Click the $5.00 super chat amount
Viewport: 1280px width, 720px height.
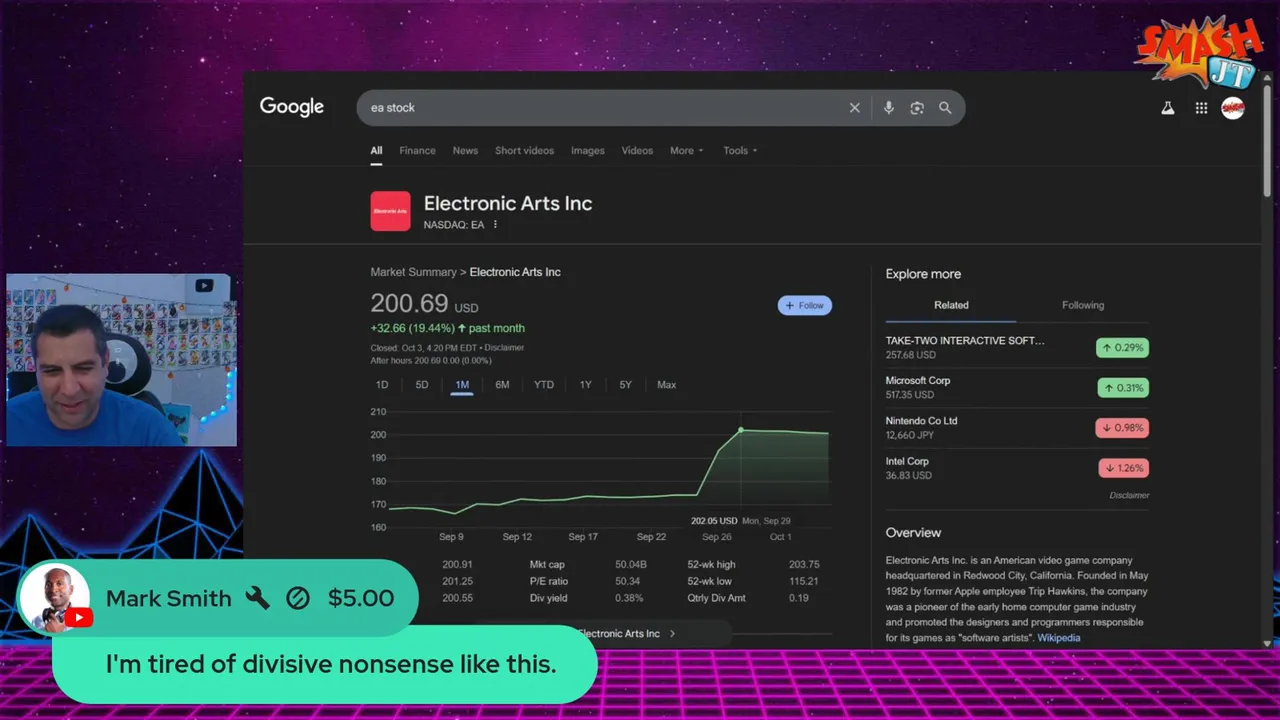(361, 598)
